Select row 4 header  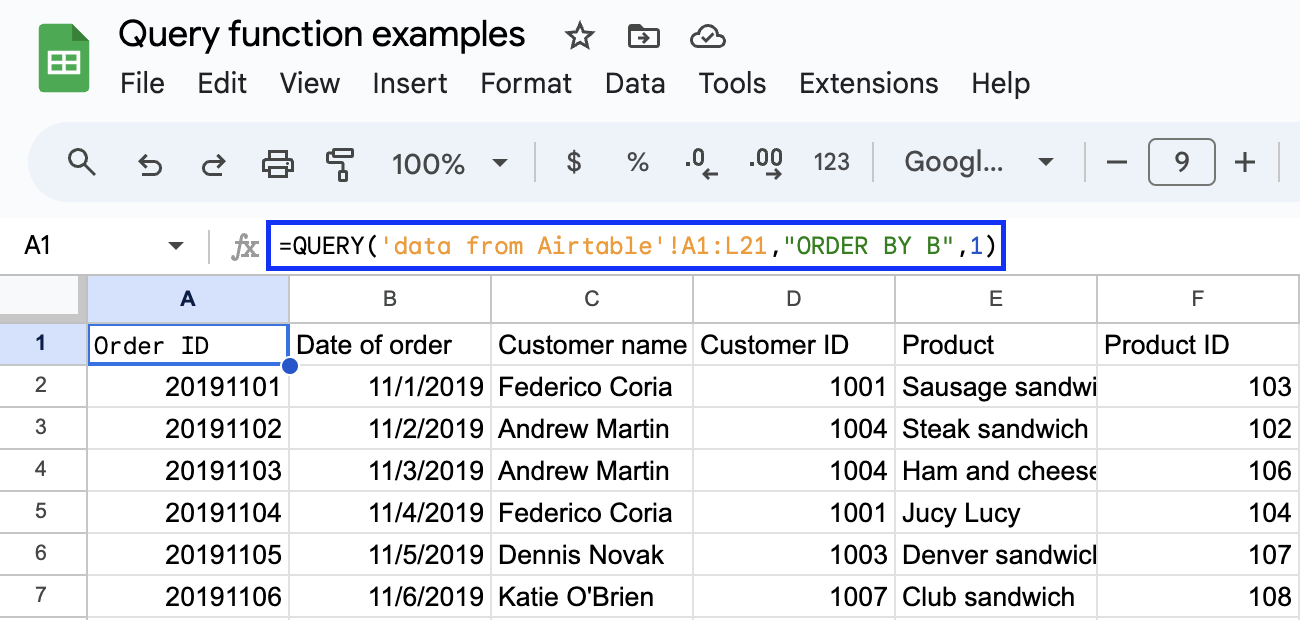click(x=44, y=470)
